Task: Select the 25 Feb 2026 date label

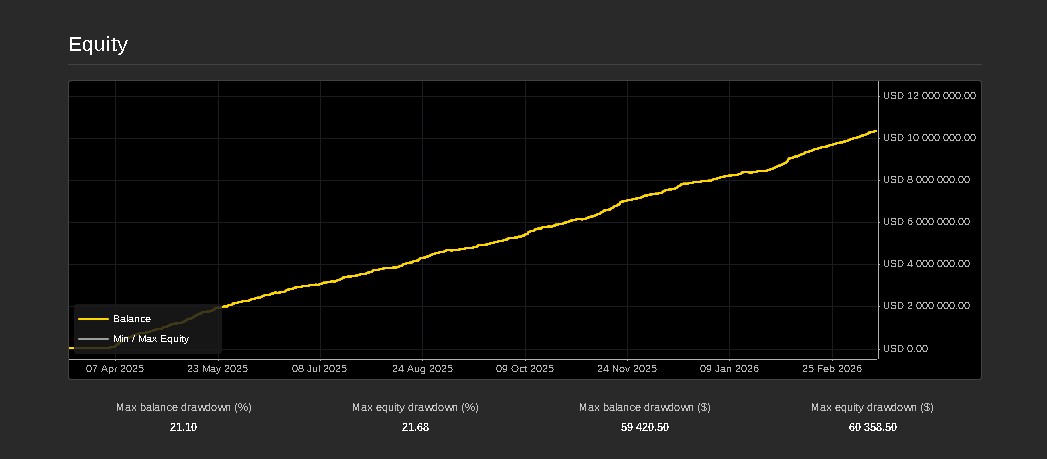Action: point(832,369)
